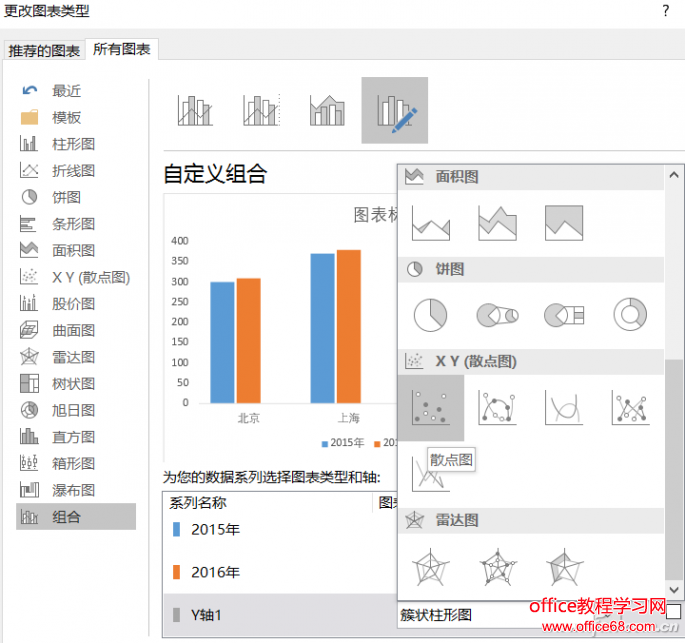Select the 2015年 series row
Viewport: 685px width, 643px height.
click(280, 529)
